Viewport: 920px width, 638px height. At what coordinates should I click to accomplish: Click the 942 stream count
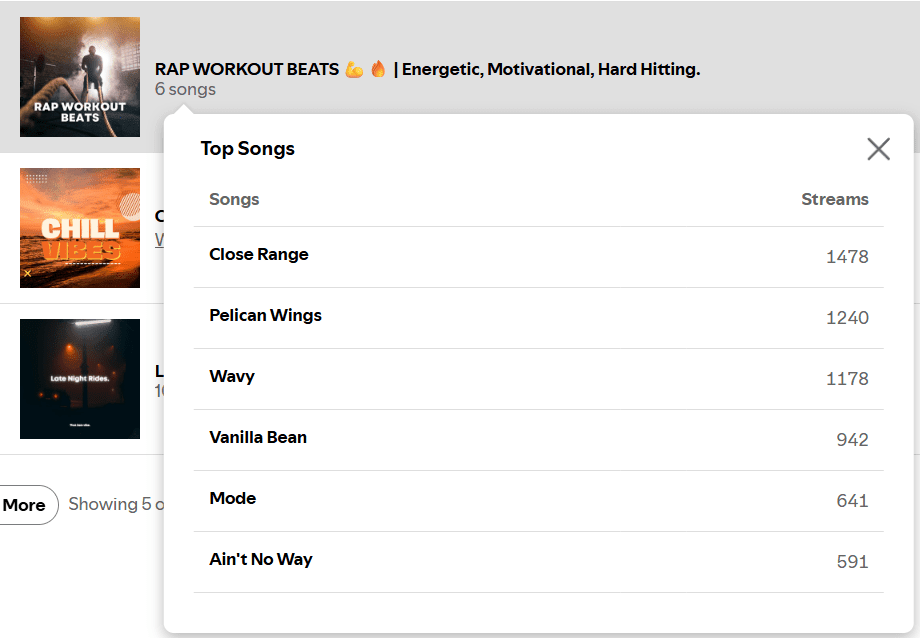coord(852,440)
